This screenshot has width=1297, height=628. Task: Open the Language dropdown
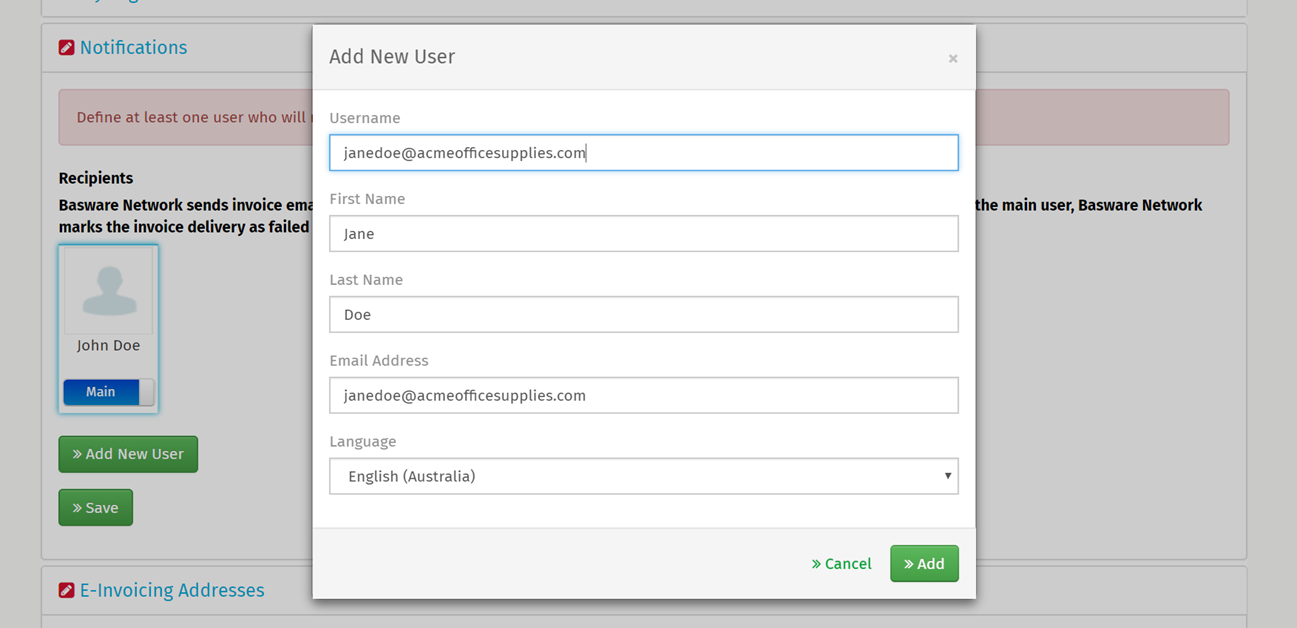642,476
